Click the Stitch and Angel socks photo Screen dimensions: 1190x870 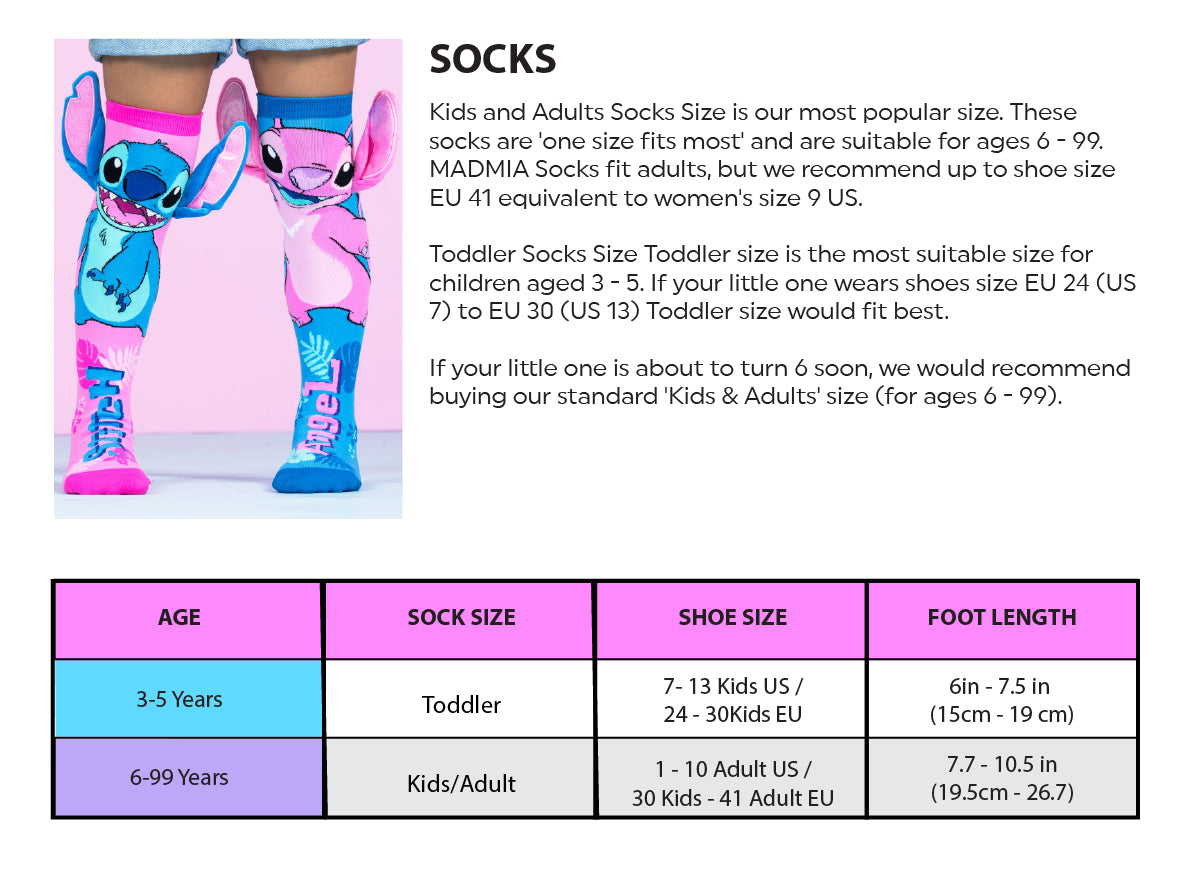(x=228, y=278)
